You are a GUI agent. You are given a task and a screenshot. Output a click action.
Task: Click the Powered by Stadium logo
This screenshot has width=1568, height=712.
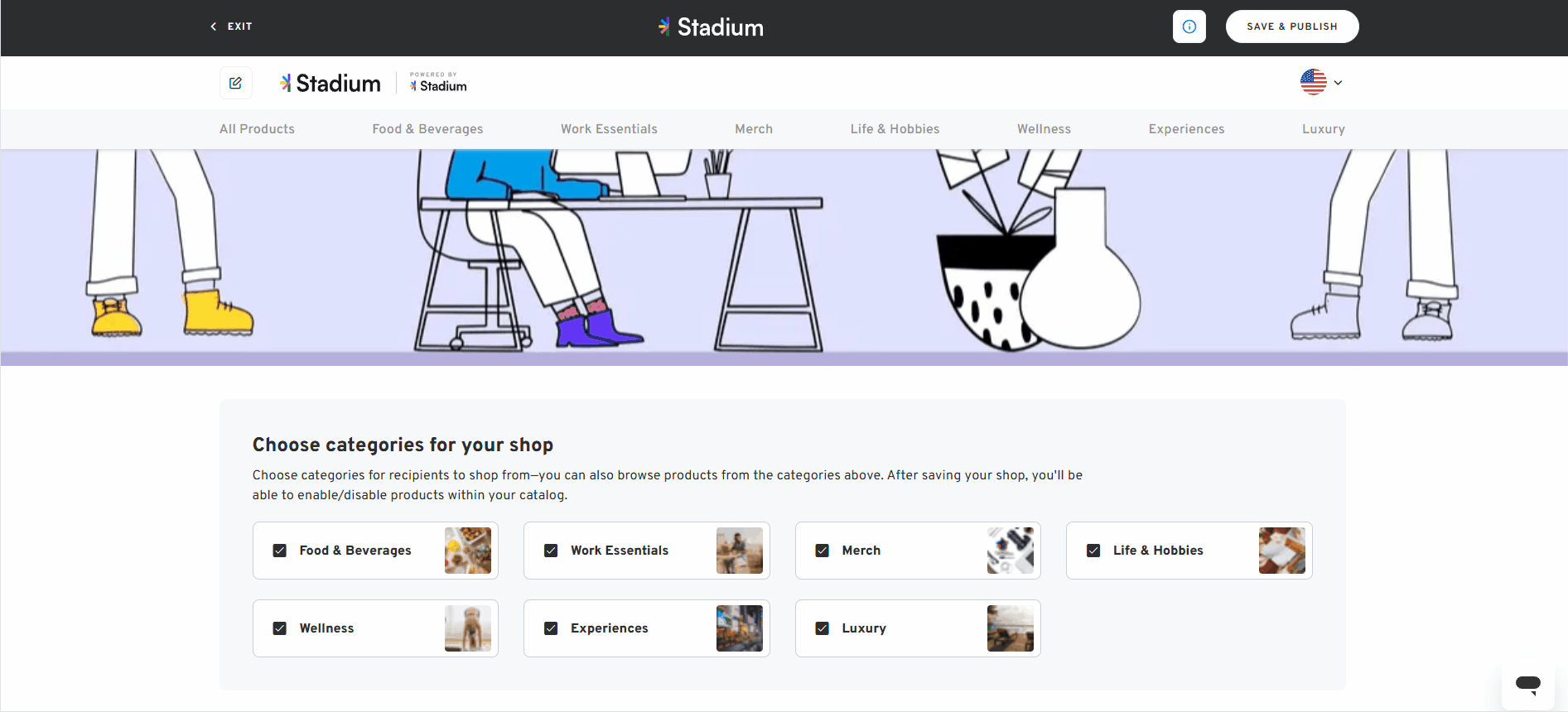438,82
